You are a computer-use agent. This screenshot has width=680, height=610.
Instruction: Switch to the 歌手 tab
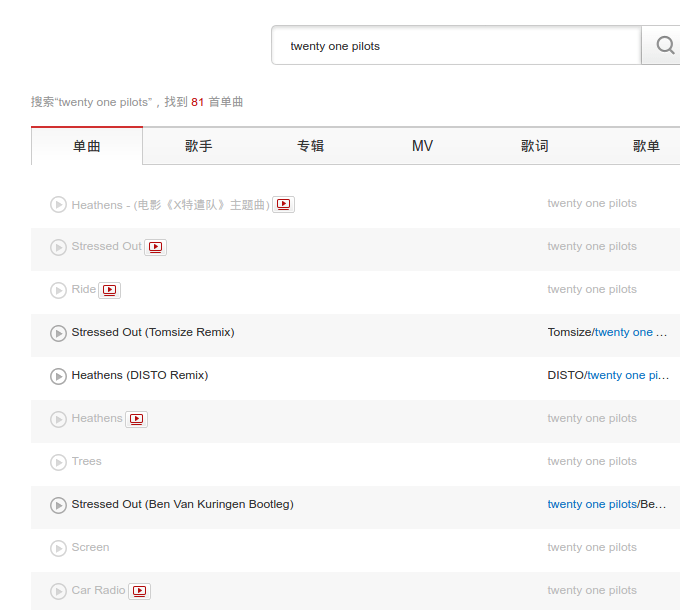click(x=199, y=146)
